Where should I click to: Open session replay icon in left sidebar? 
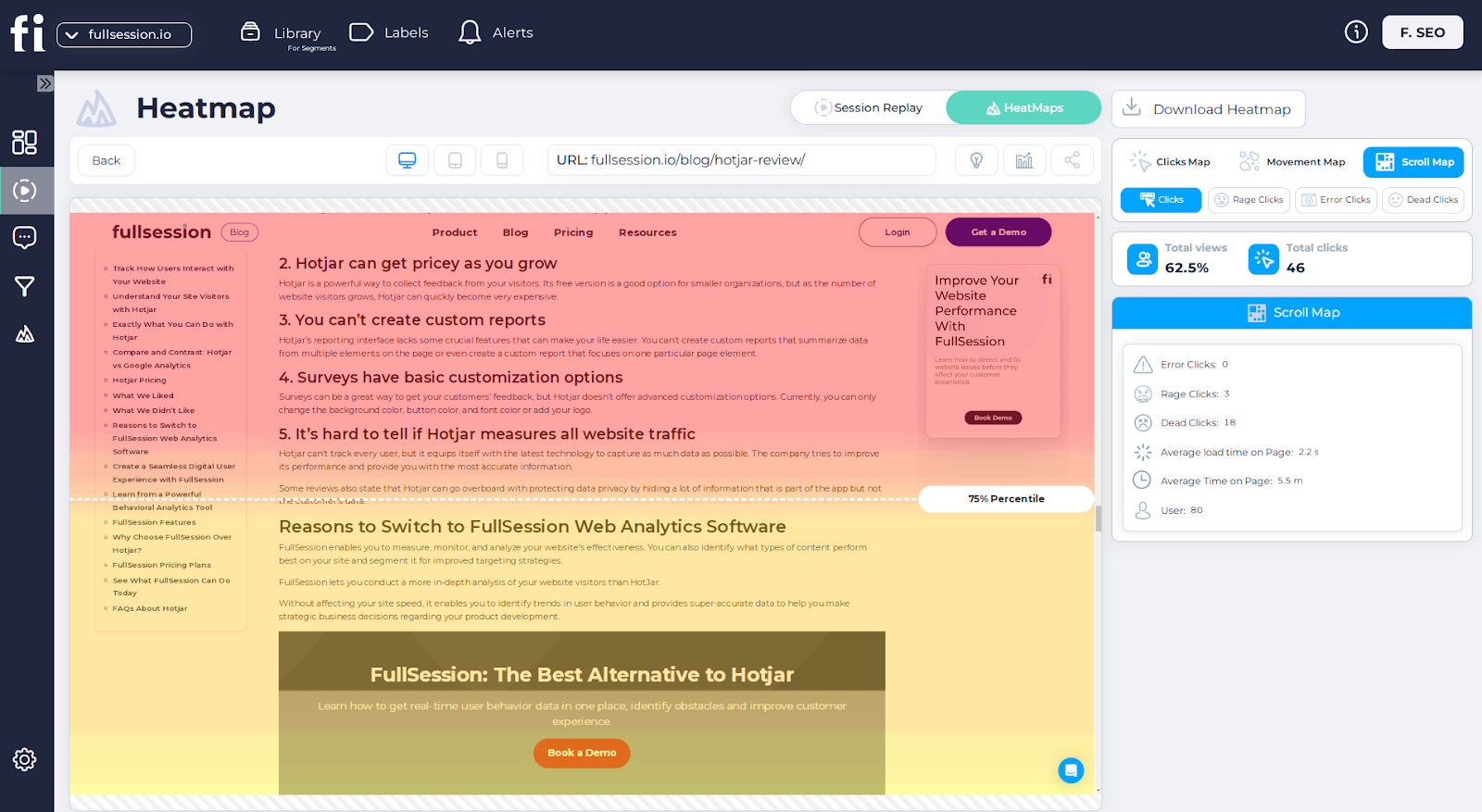point(25,191)
